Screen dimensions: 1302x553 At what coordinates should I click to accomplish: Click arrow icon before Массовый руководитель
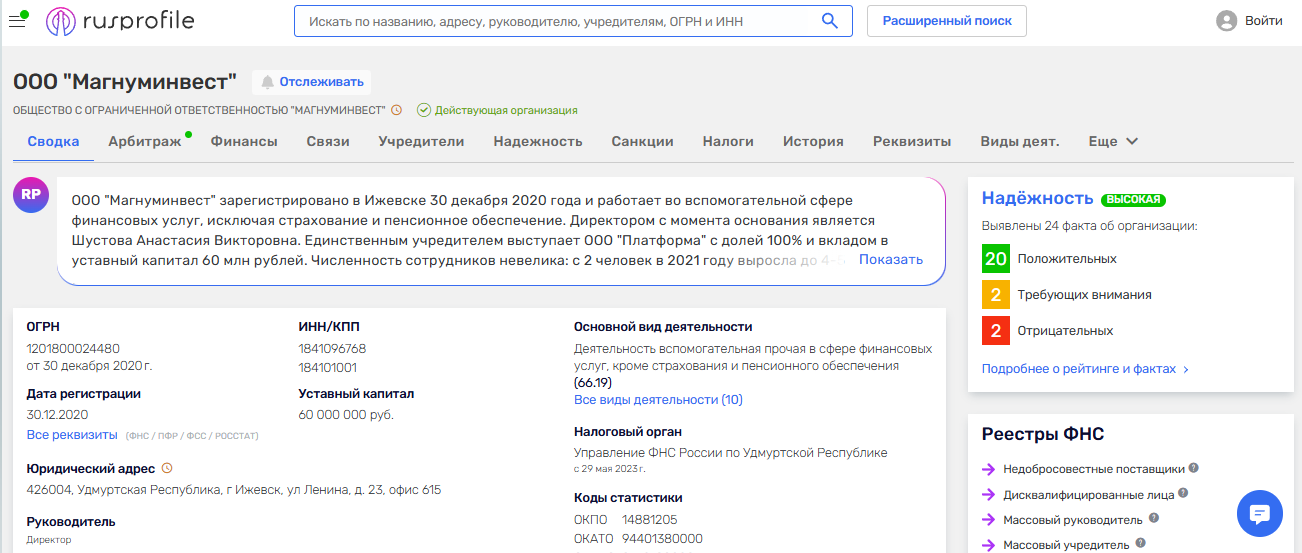[x=988, y=520]
